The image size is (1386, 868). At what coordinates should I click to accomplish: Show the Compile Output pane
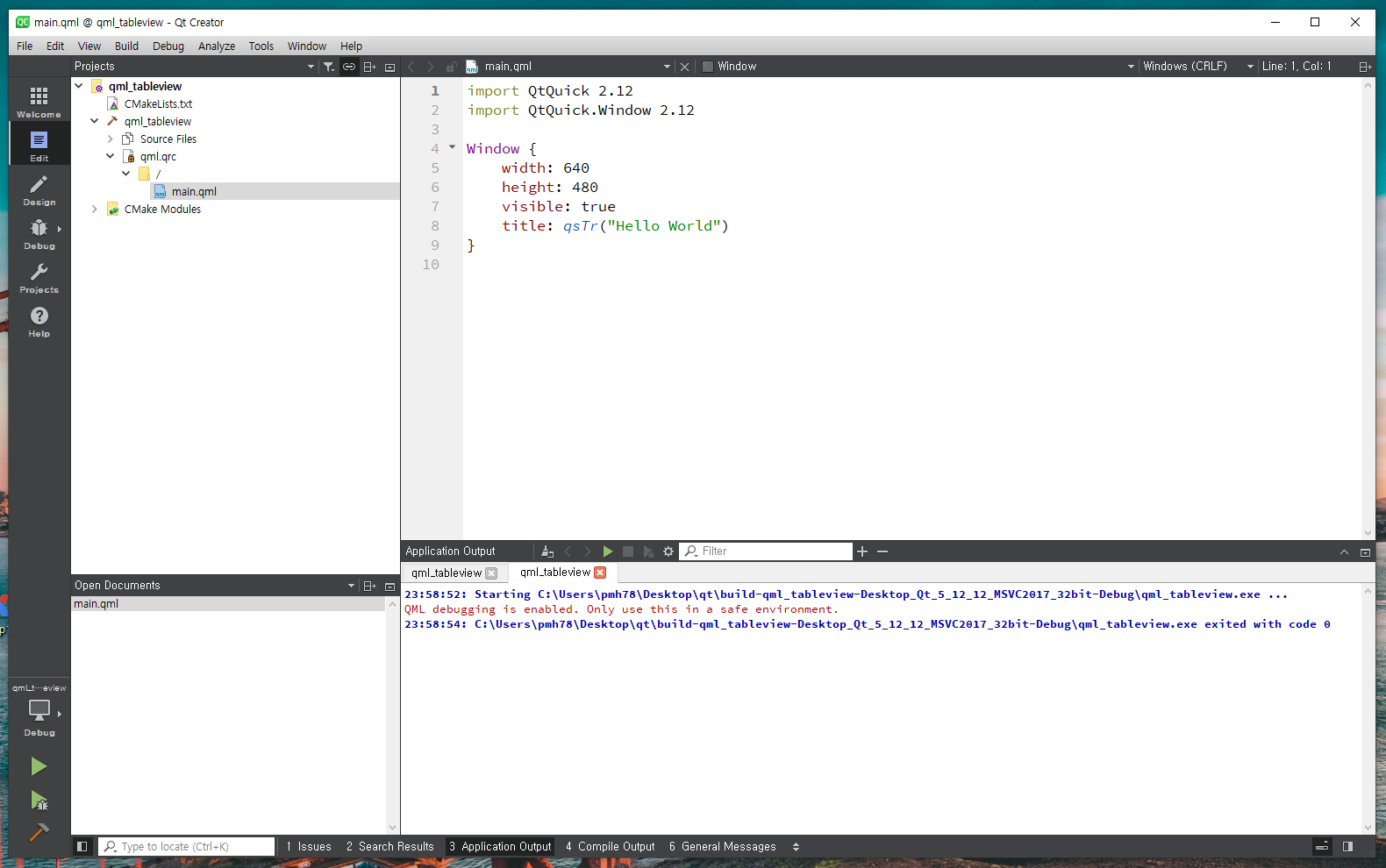pos(611,846)
